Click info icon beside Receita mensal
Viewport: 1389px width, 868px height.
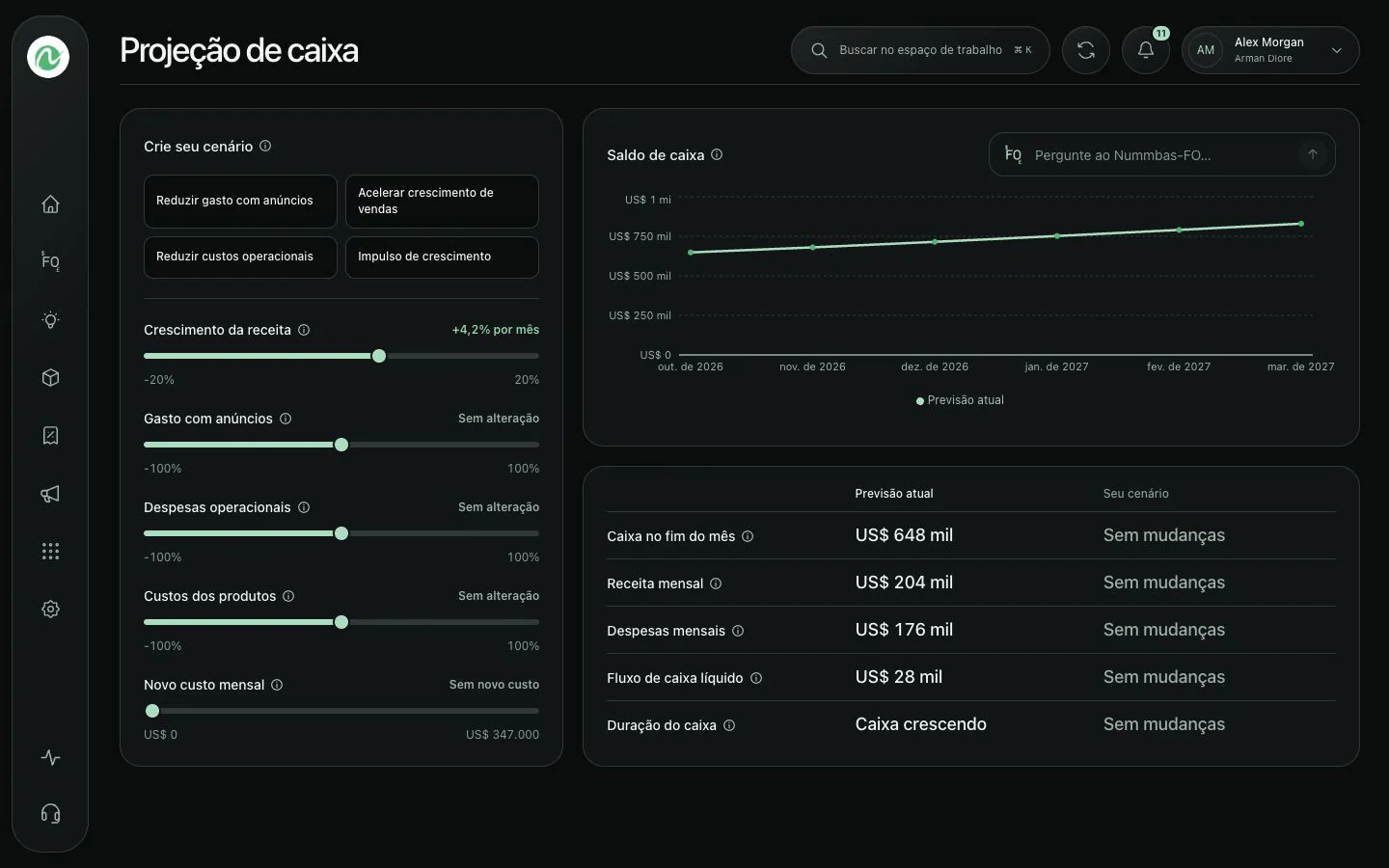tap(716, 583)
